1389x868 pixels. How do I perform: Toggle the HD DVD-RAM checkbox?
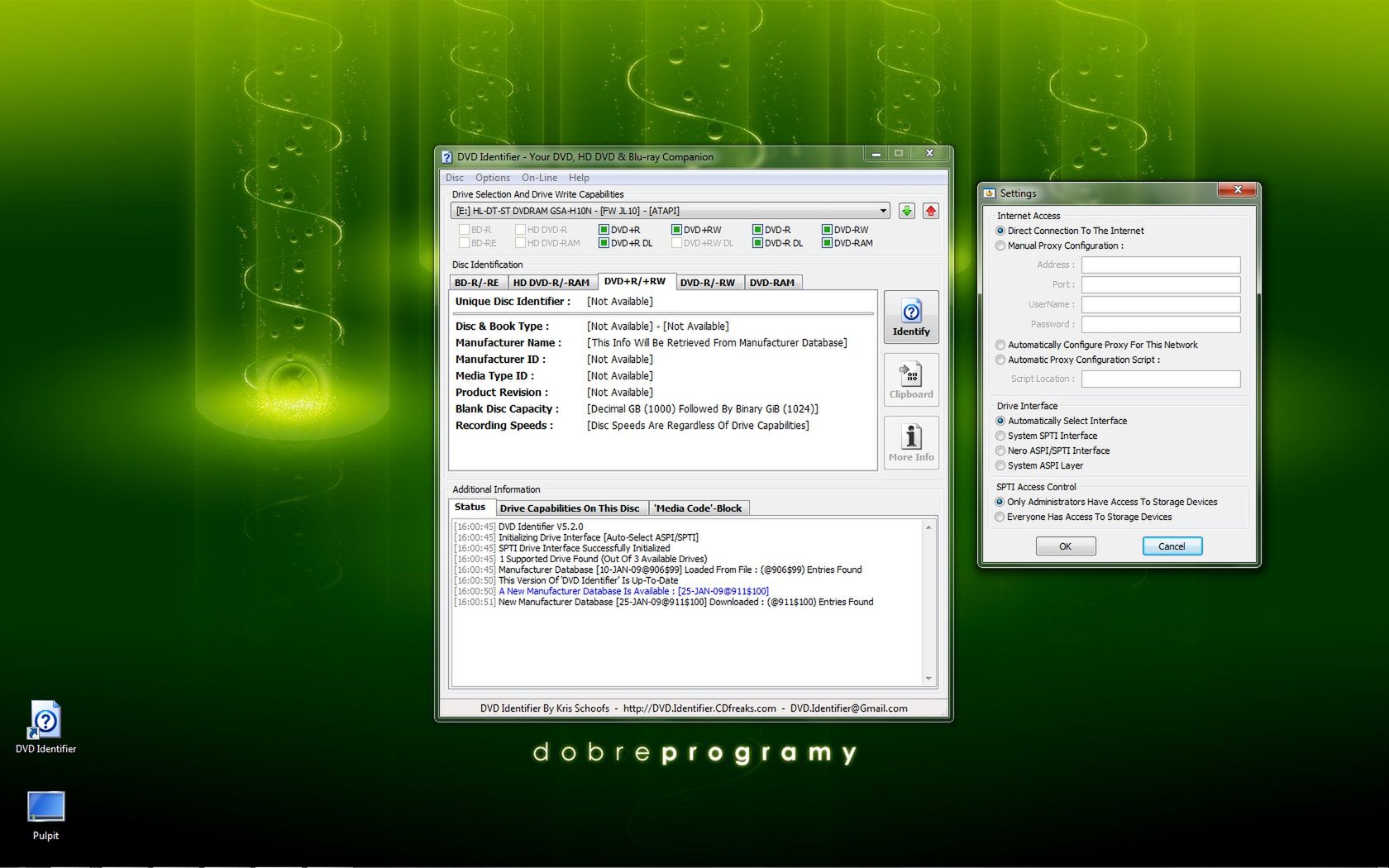point(520,243)
